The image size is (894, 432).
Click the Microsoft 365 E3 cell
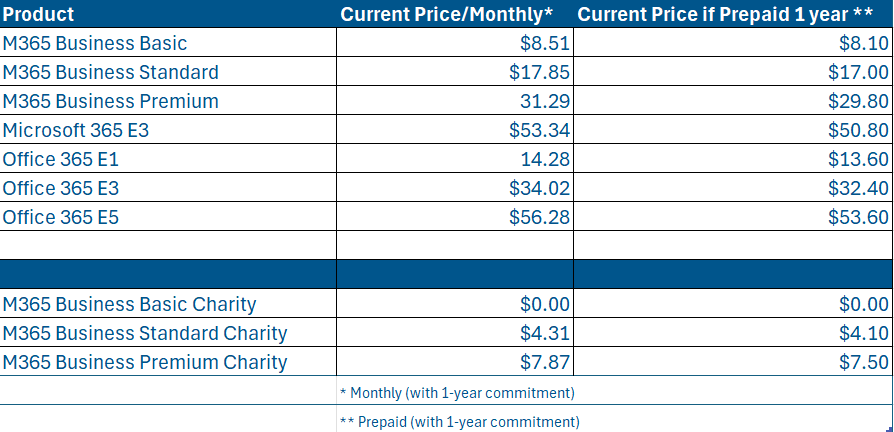coord(76,130)
